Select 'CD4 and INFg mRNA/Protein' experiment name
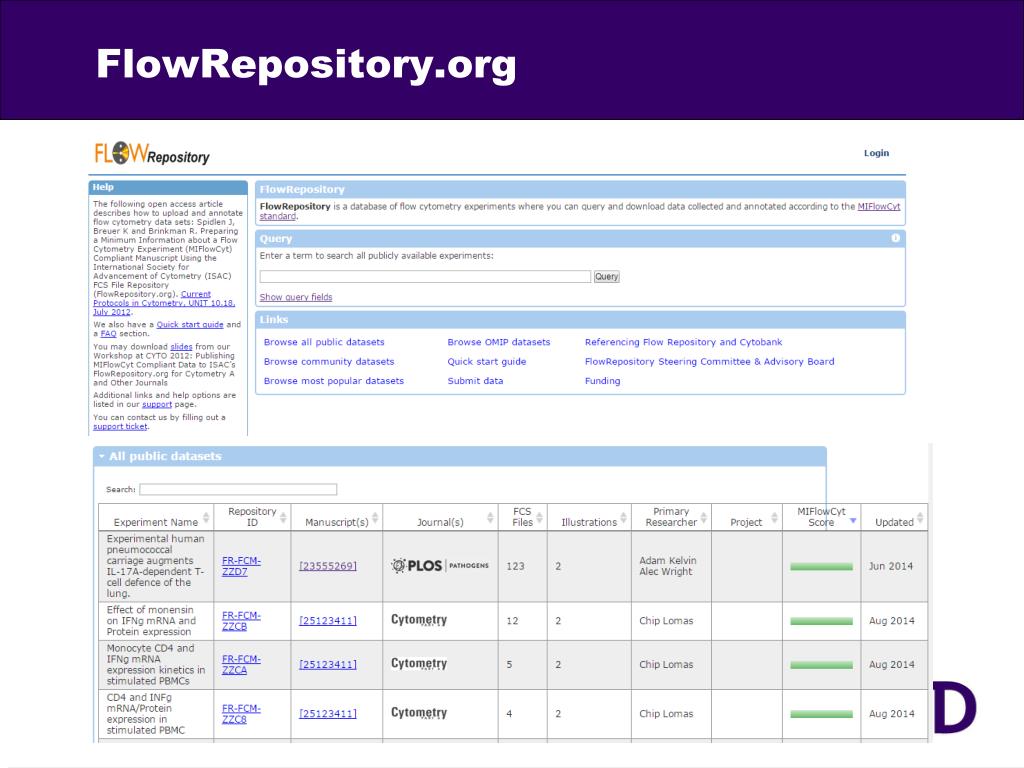 coord(145,714)
